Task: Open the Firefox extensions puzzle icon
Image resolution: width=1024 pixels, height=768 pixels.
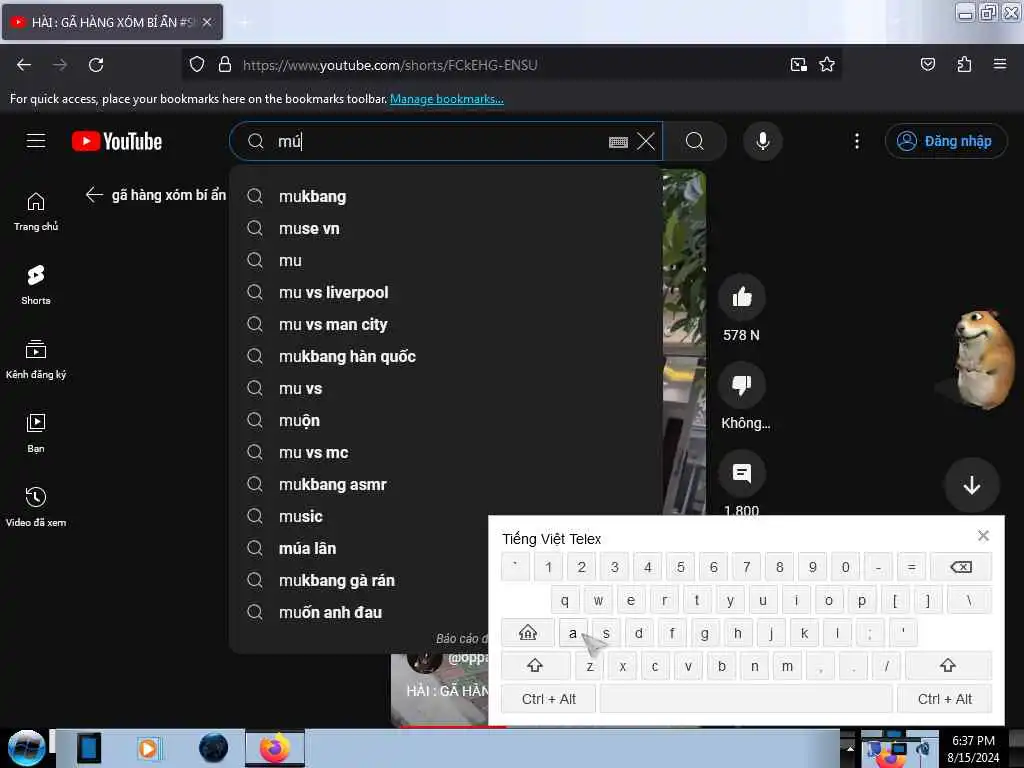Action: pos(964,65)
